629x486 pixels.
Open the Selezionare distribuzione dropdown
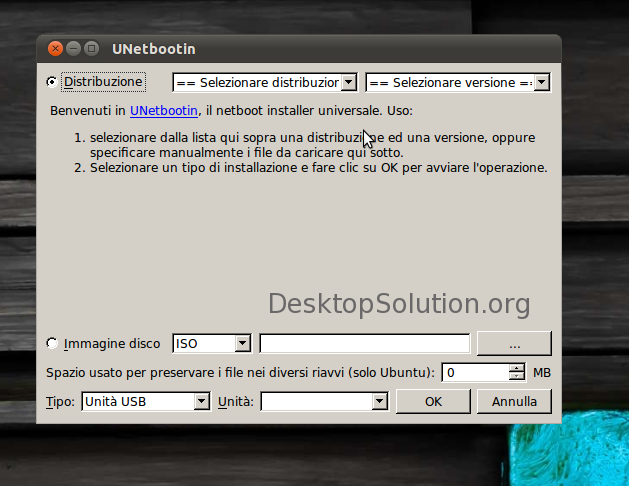[x=265, y=83]
